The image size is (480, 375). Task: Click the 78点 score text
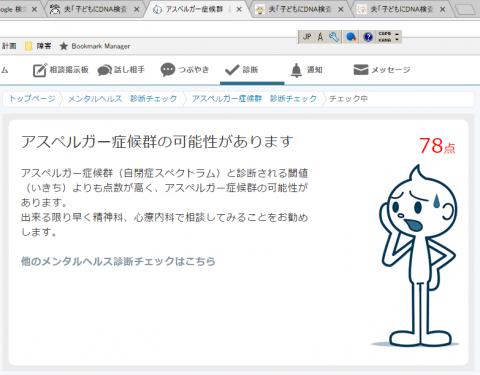coord(437,146)
